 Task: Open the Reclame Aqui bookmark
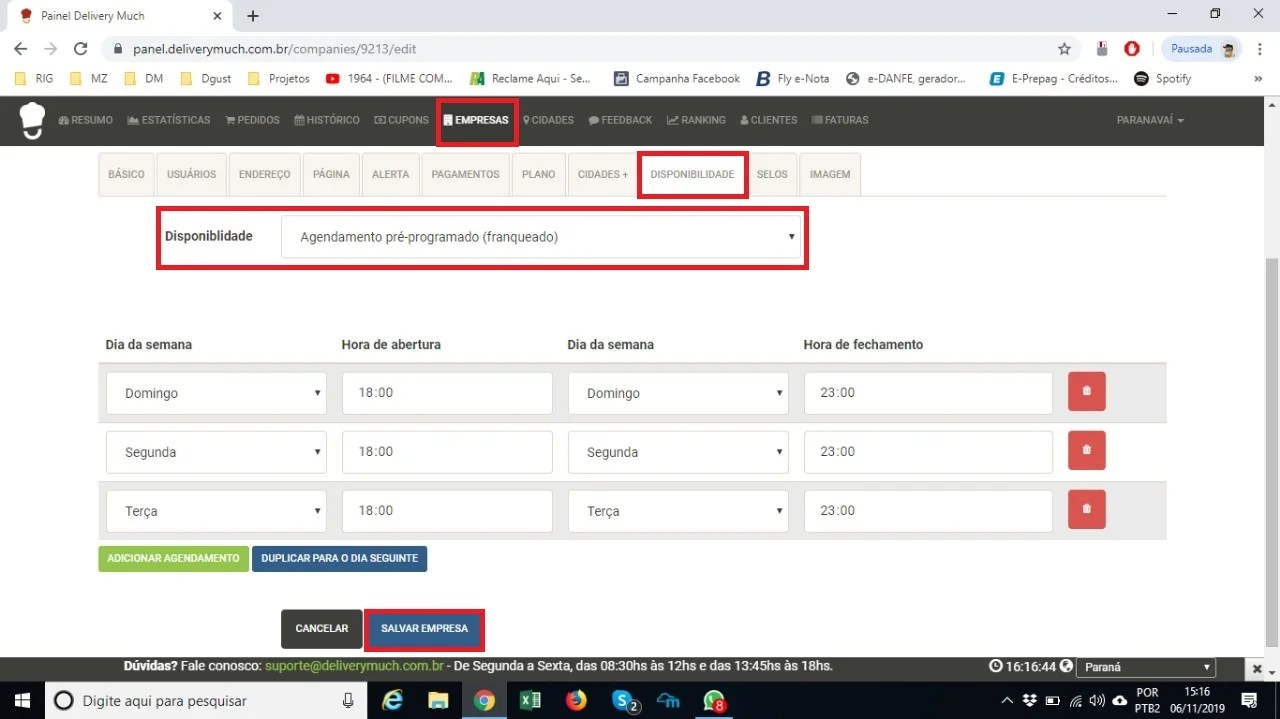point(531,78)
